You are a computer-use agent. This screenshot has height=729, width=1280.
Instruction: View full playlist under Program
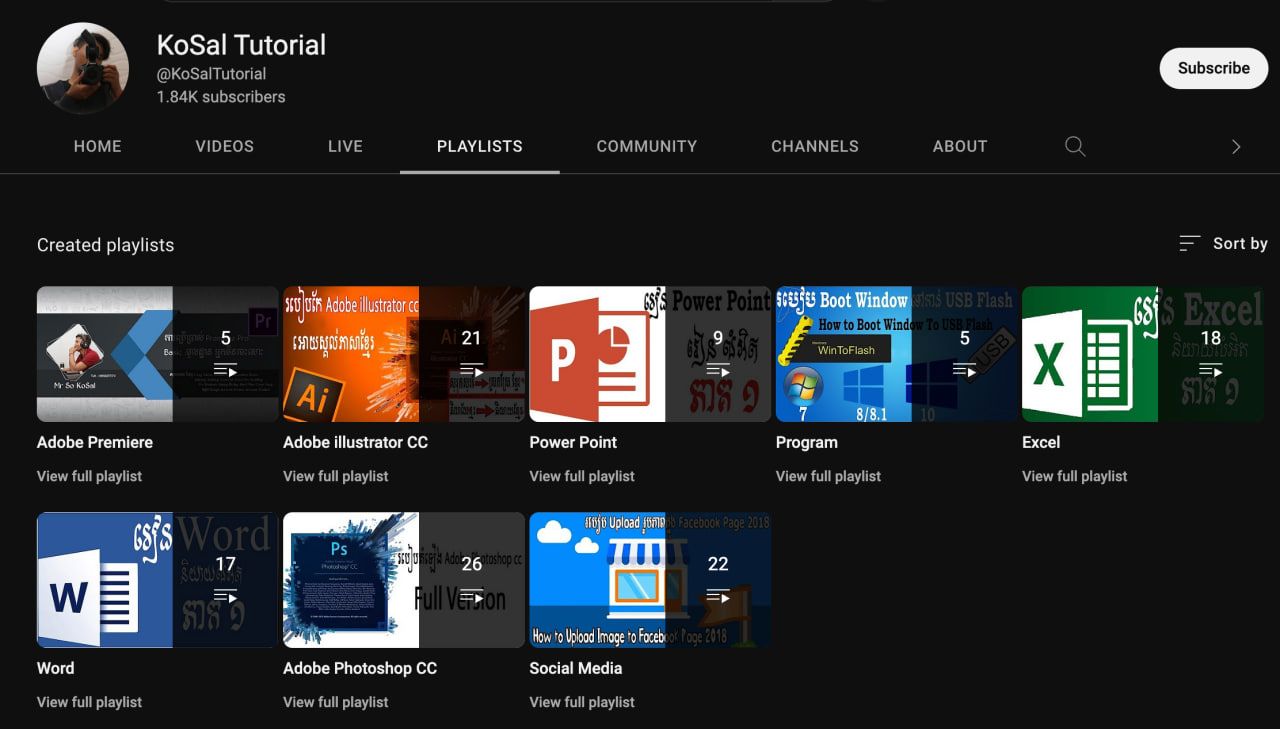pos(828,476)
